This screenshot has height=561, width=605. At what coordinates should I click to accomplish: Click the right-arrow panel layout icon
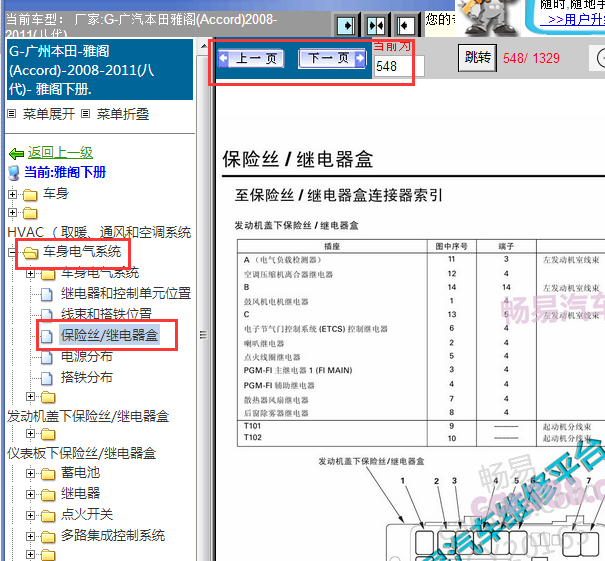[346, 26]
